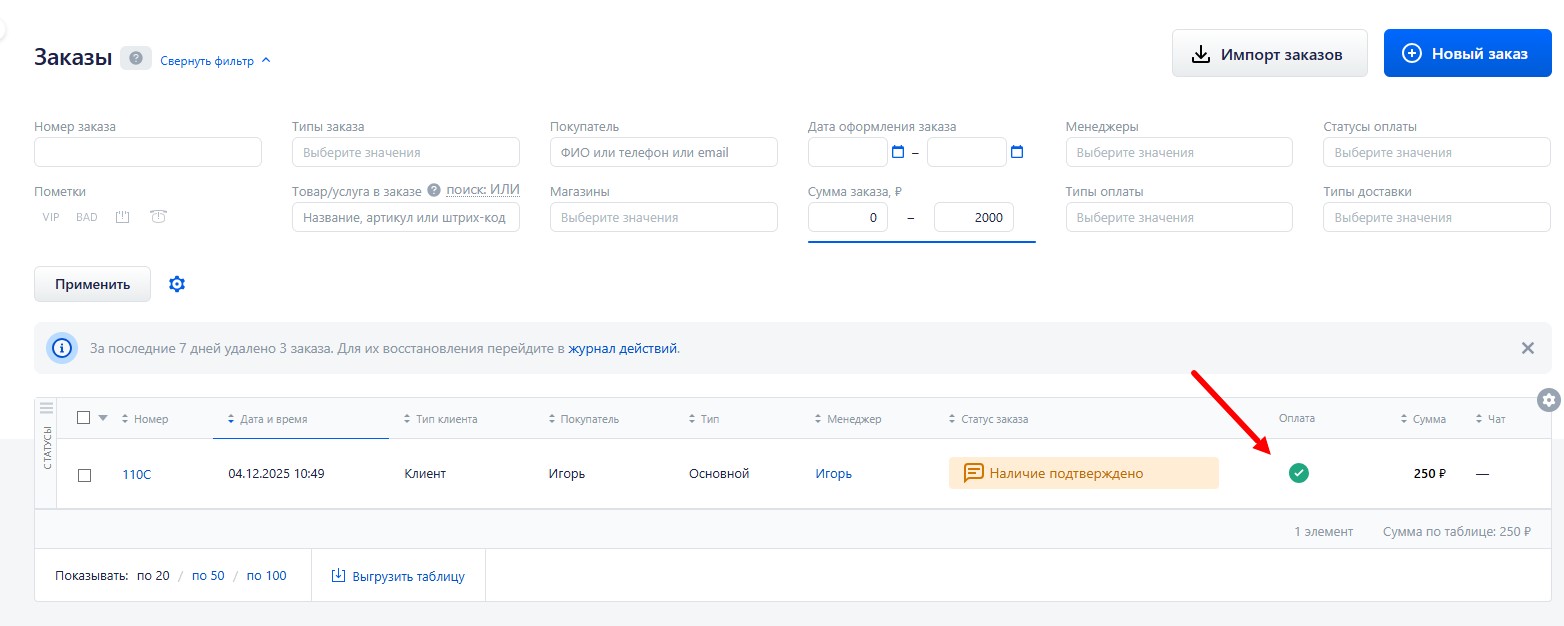This screenshot has height=626, width=1564.
Task: Click the Import orders (Импорт заказов) download icon
Action: pyautogui.click(x=1200, y=53)
